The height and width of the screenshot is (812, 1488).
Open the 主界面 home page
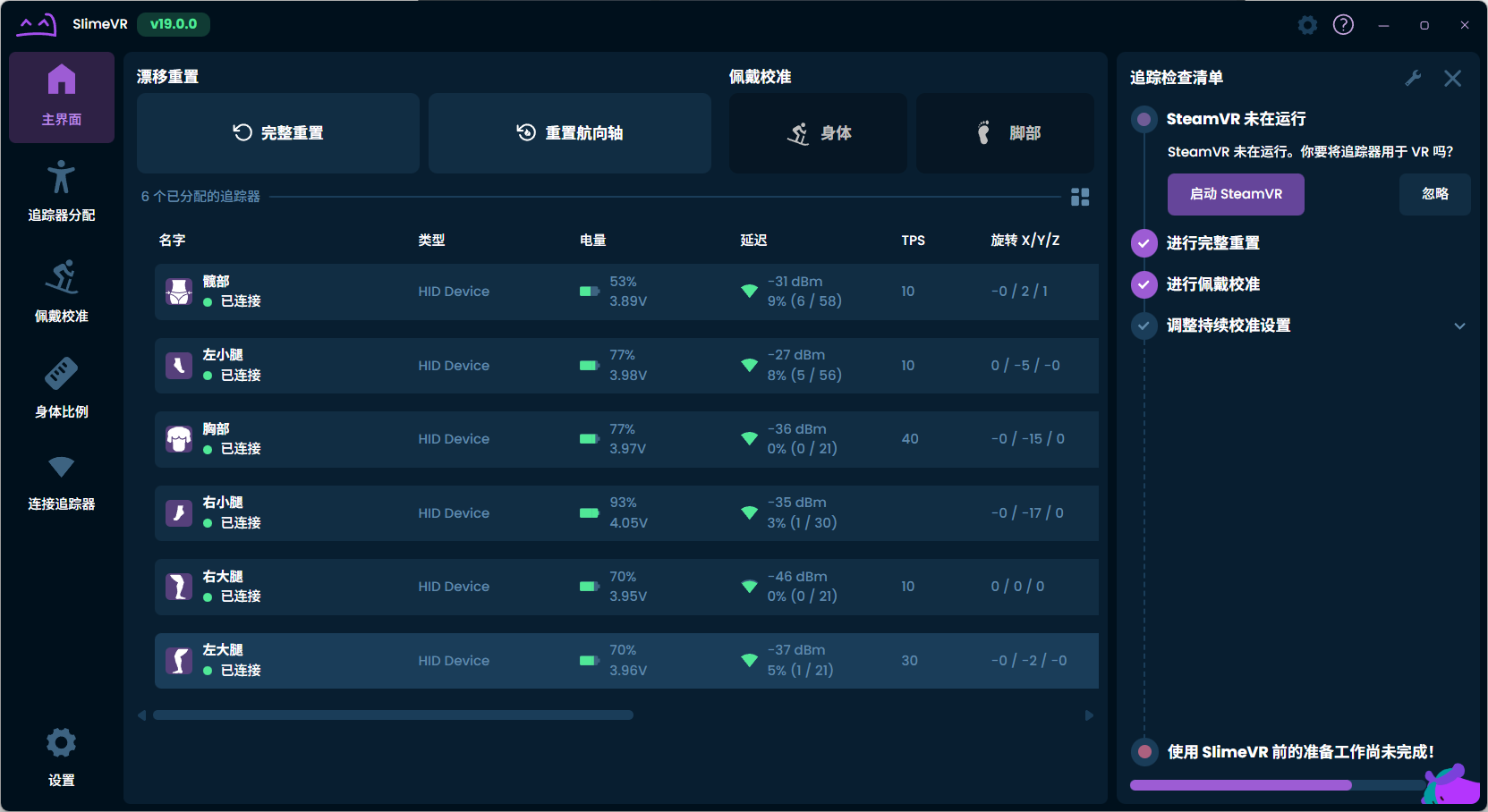(62, 97)
